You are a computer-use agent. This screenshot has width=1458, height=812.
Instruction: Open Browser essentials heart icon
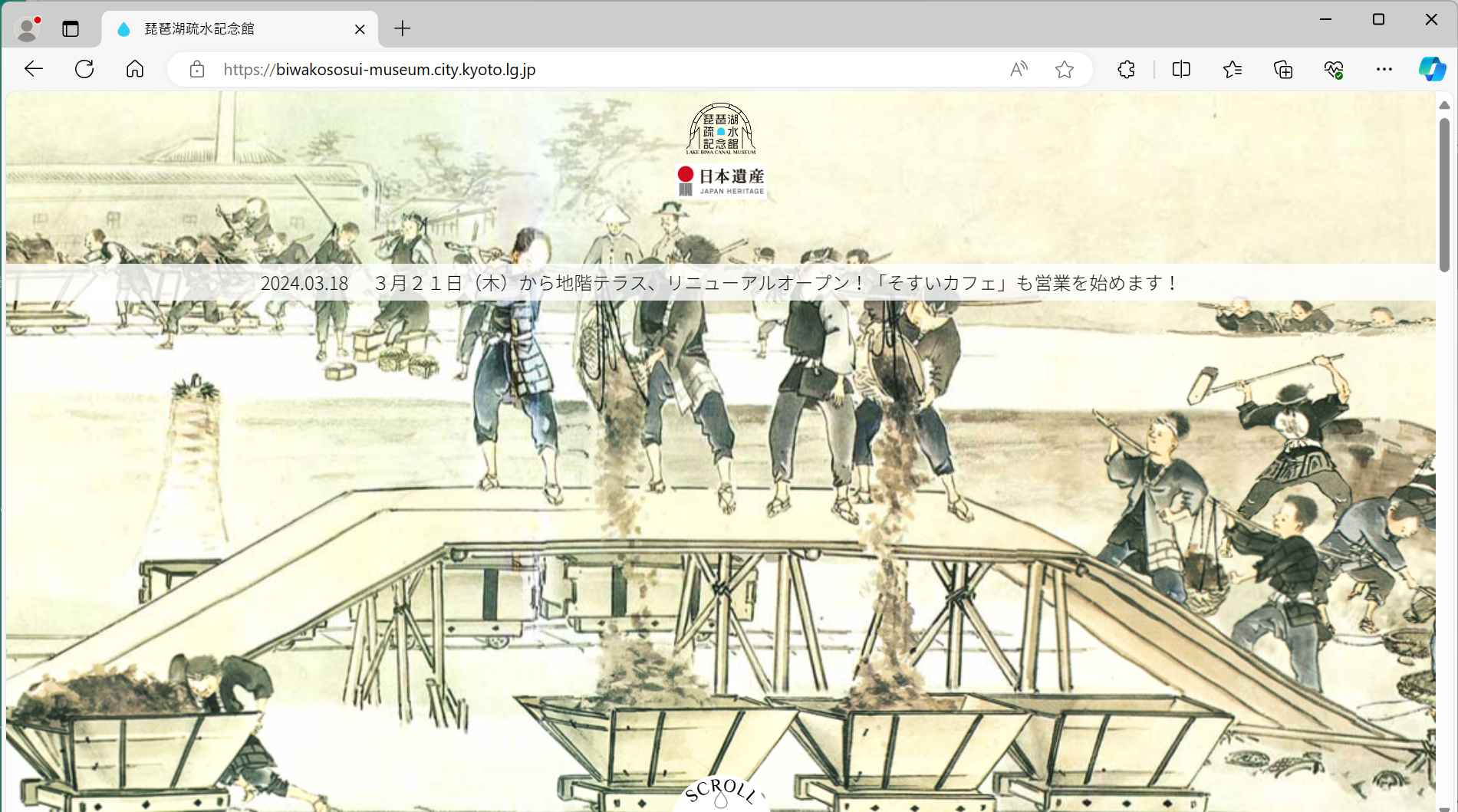pyautogui.click(x=1334, y=70)
